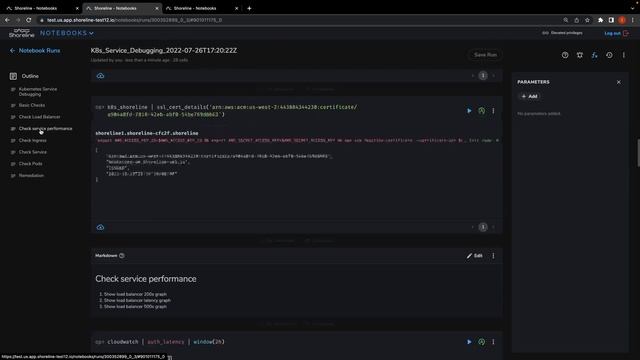This screenshot has width=640, height=360.
Task: Click previous output arrow in top pager
Action: pyautogui.click(x=473, y=76)
